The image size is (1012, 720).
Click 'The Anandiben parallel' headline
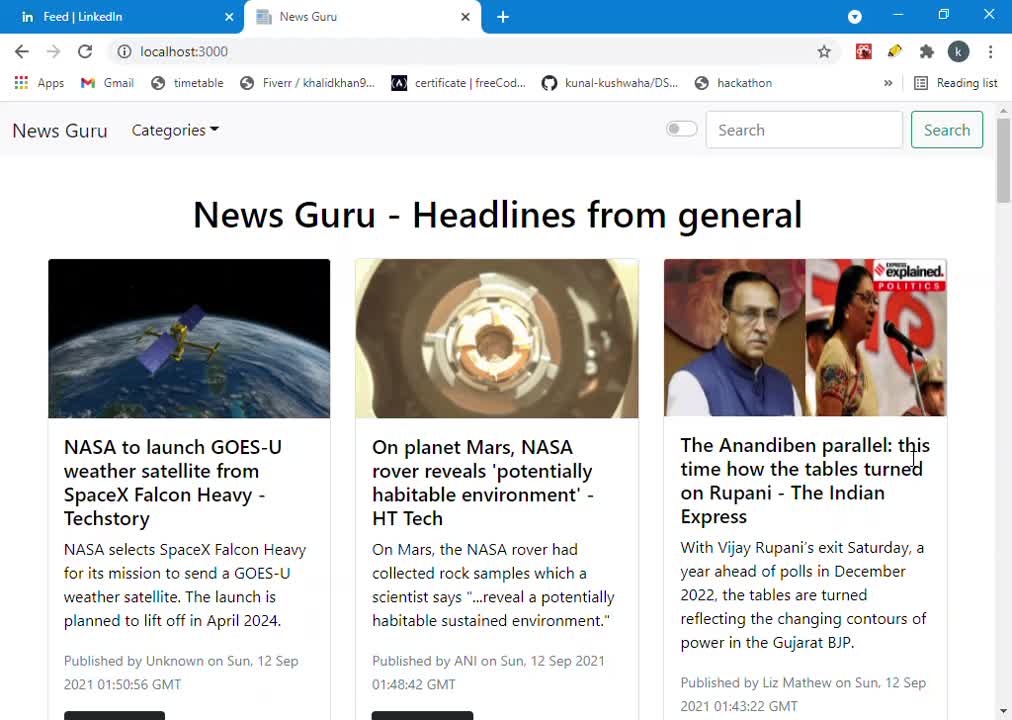point(805,481)
